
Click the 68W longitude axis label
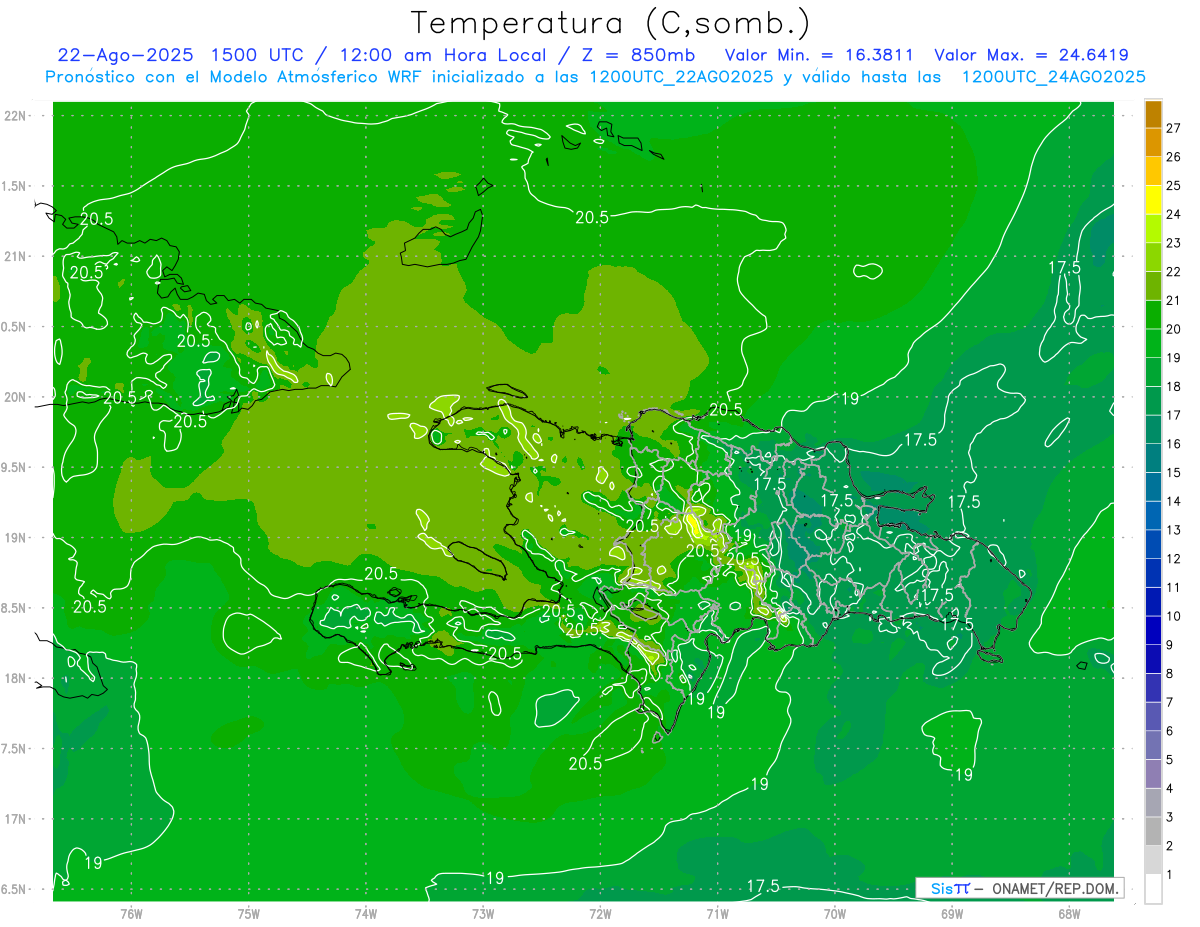pyautogui.click(x=1069, y=914)
